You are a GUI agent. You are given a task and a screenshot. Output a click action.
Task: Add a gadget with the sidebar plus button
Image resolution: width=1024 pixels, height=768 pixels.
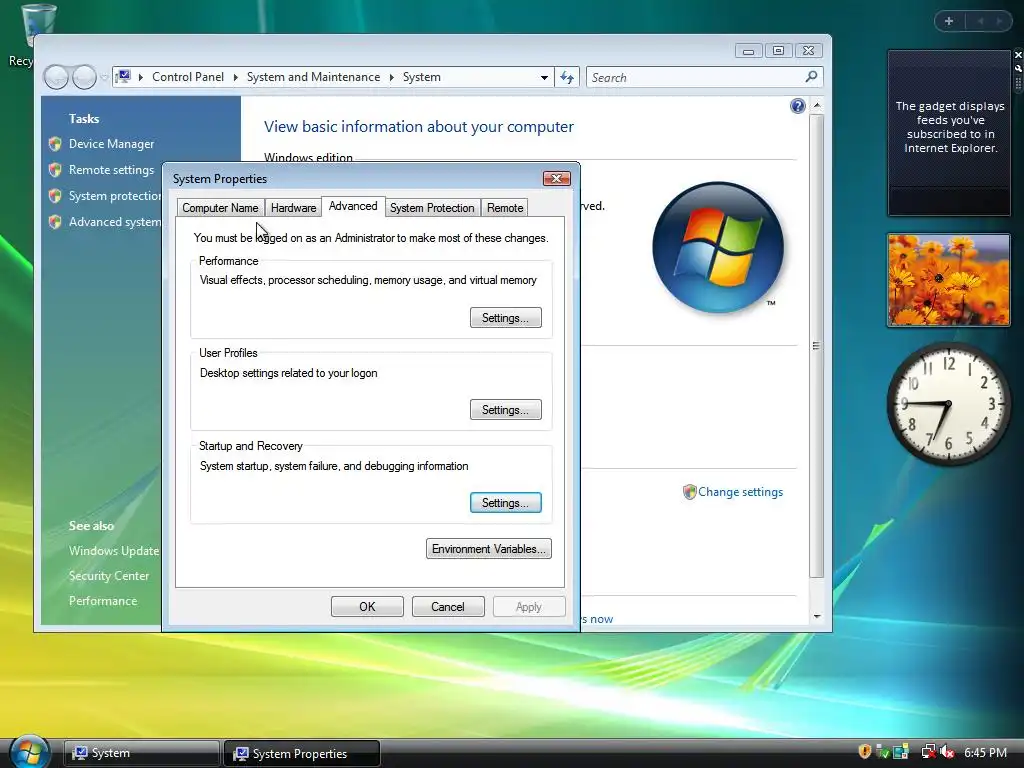pos(949,21)
